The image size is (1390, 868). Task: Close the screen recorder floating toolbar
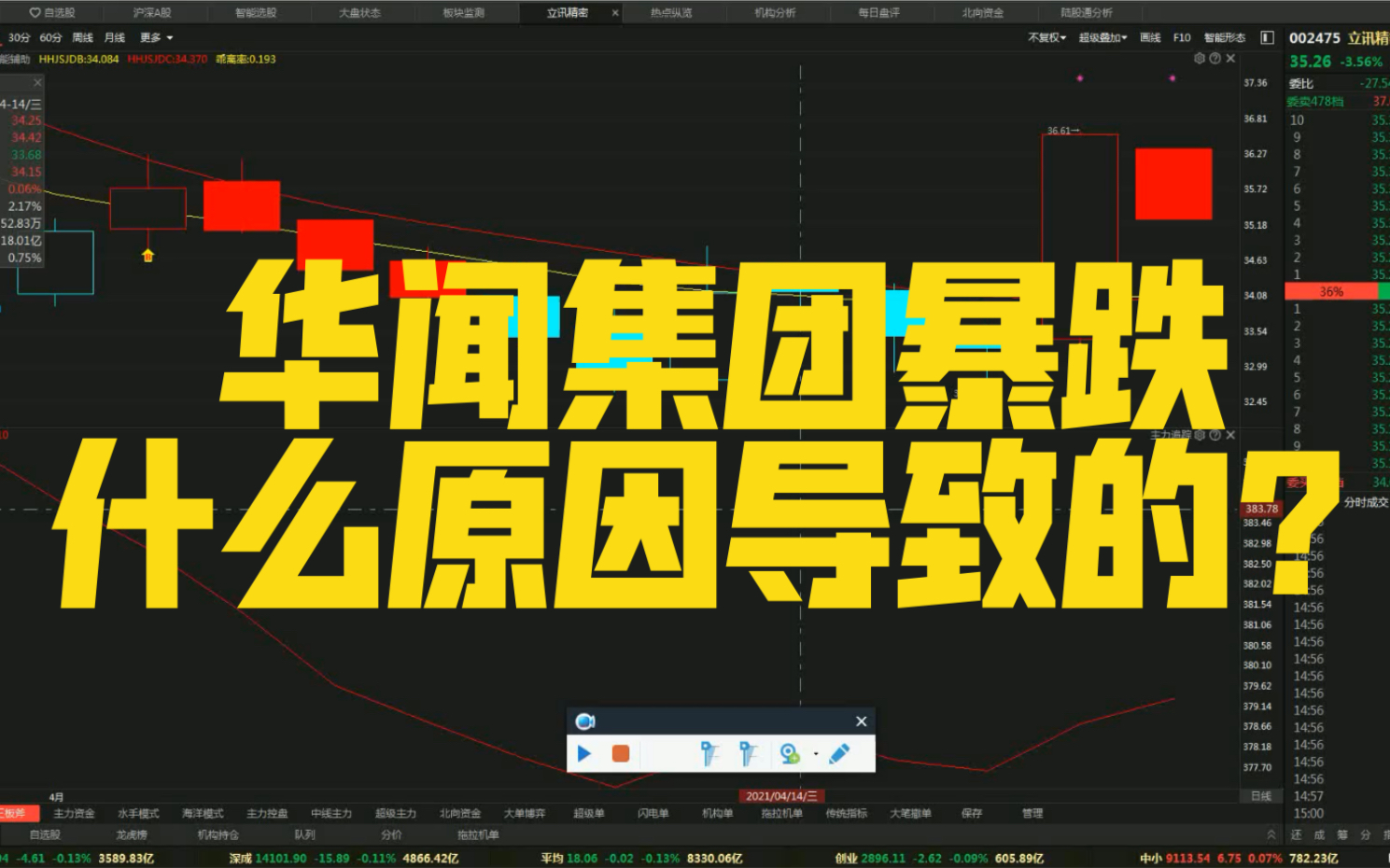861,721
